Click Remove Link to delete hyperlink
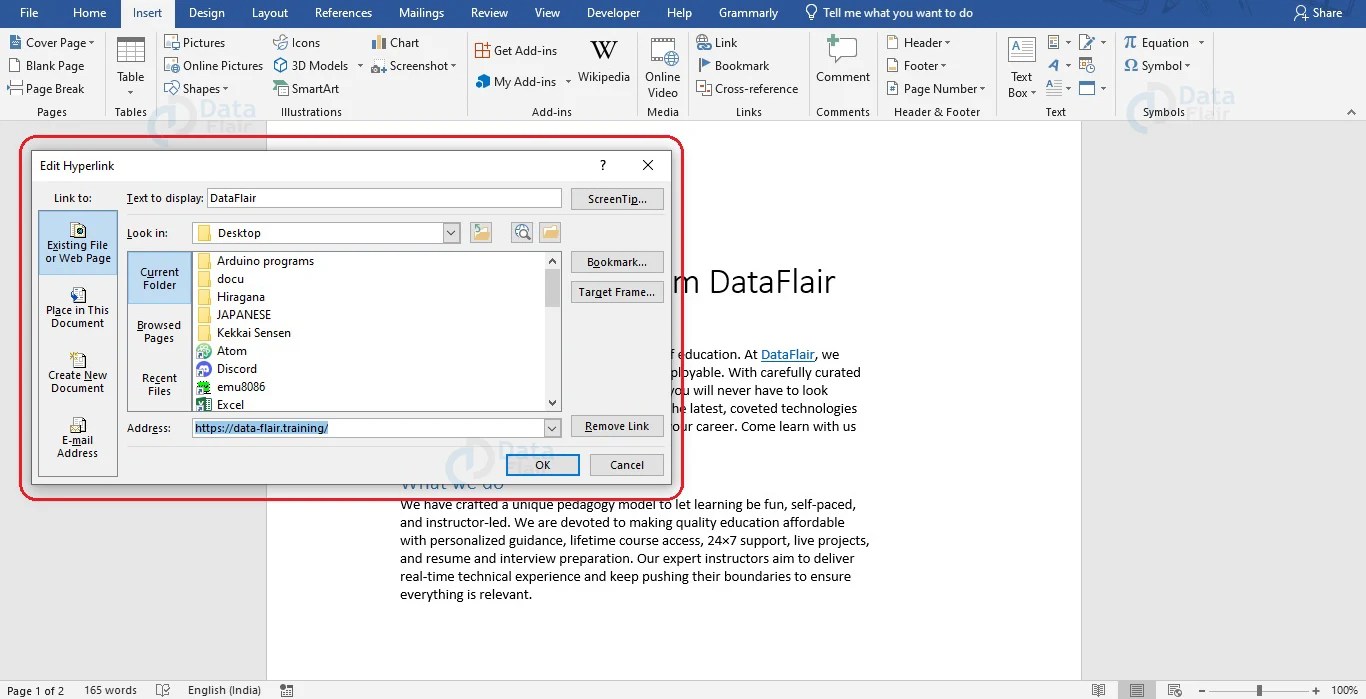Image resolution: width=1366 pixels, height=699 pixels. click(x=616, y=425)
